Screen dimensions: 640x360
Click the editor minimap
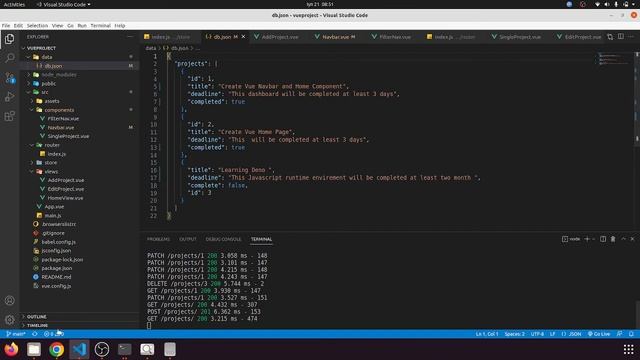[x=613, y=59]
